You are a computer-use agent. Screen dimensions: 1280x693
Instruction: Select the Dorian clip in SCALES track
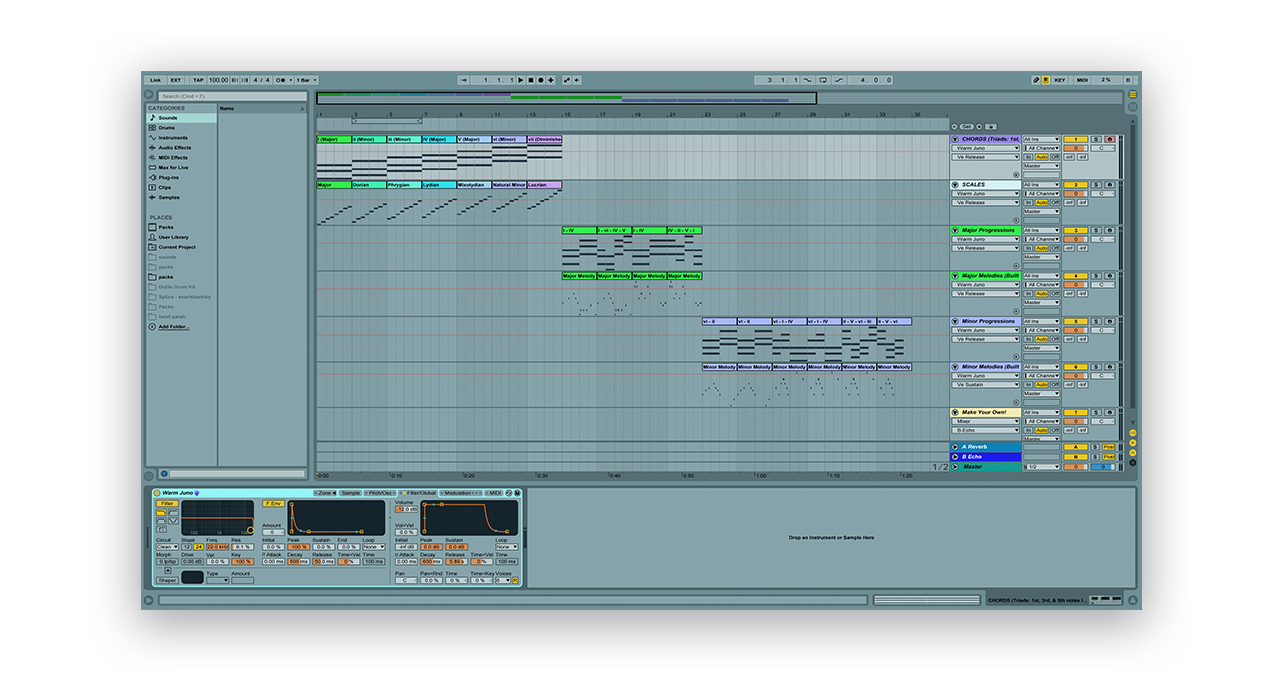point(369,184)
